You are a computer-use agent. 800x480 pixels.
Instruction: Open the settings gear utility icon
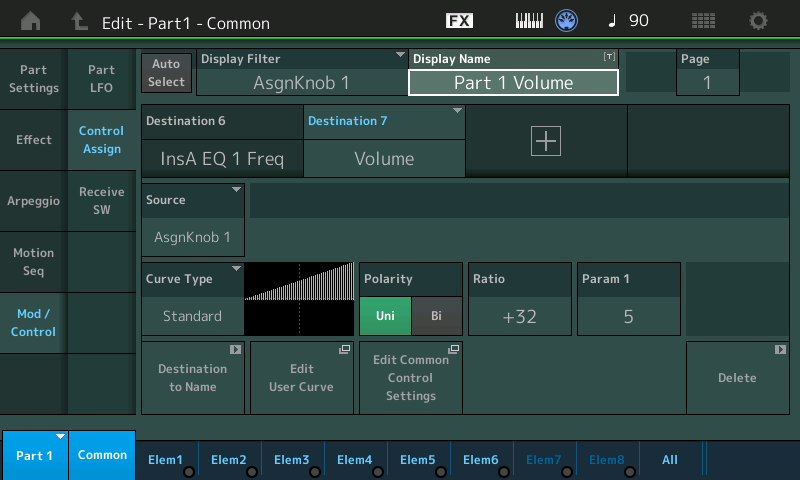point(759,21)
